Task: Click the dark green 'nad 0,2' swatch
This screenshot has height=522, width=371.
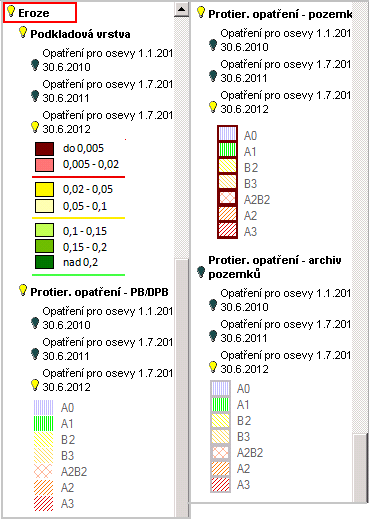Action: (x=44, y=262)
